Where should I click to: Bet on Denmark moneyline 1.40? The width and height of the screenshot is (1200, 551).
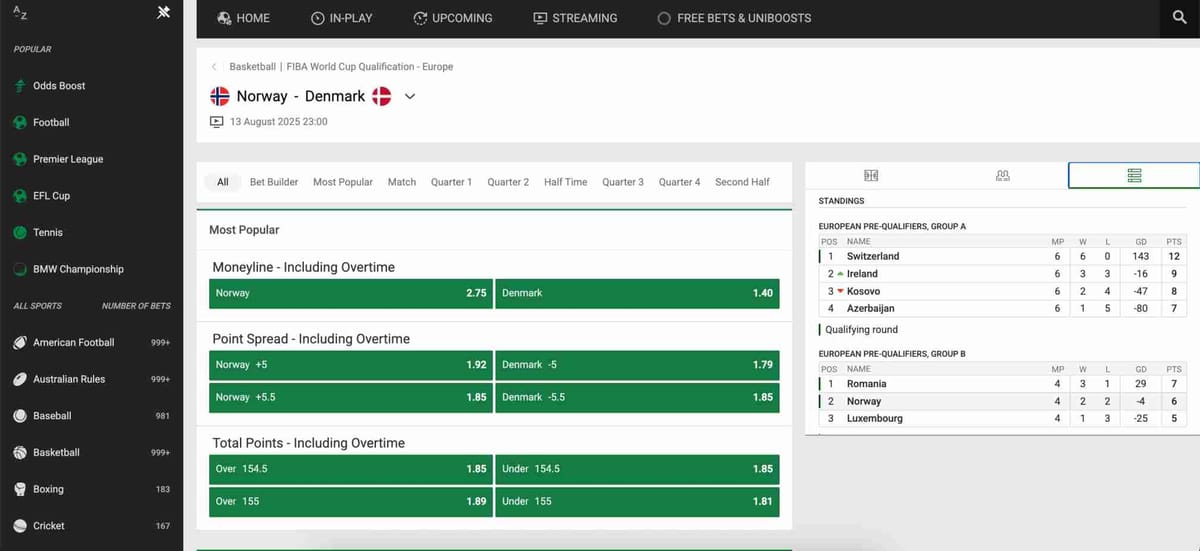(637, 293)
